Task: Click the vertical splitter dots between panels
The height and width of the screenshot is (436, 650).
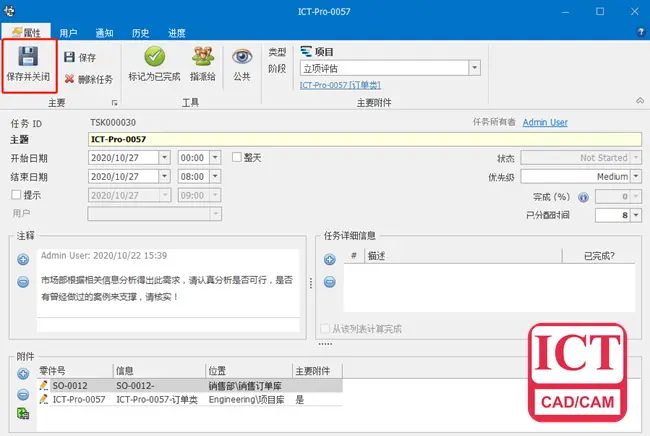Action: [310, 283]
